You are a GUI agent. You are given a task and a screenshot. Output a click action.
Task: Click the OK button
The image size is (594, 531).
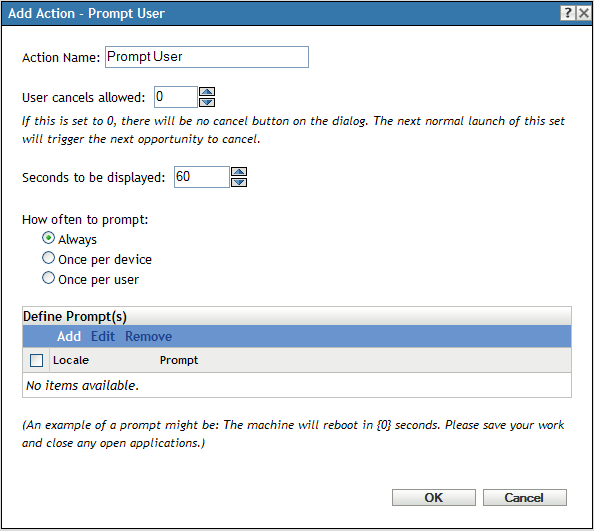[x=434, y=497]
